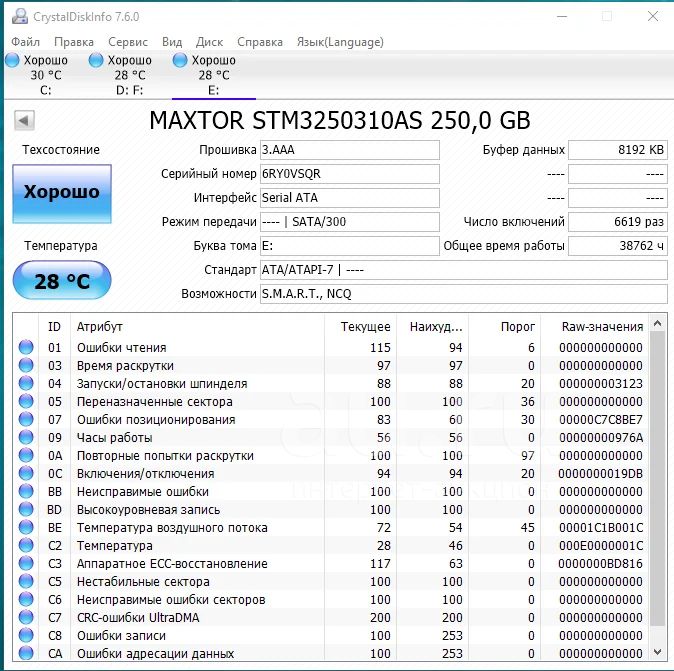Click the Прошивка field showing 3.AAA
The height and width of the screenshot is (671, 674).
coord(350,150)
